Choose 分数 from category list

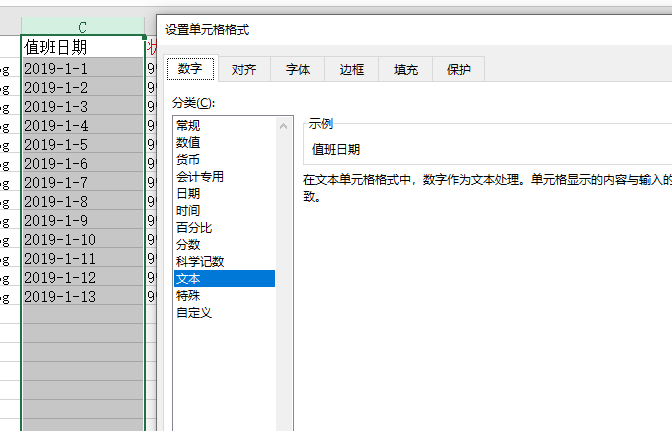(x=188, y=245)
